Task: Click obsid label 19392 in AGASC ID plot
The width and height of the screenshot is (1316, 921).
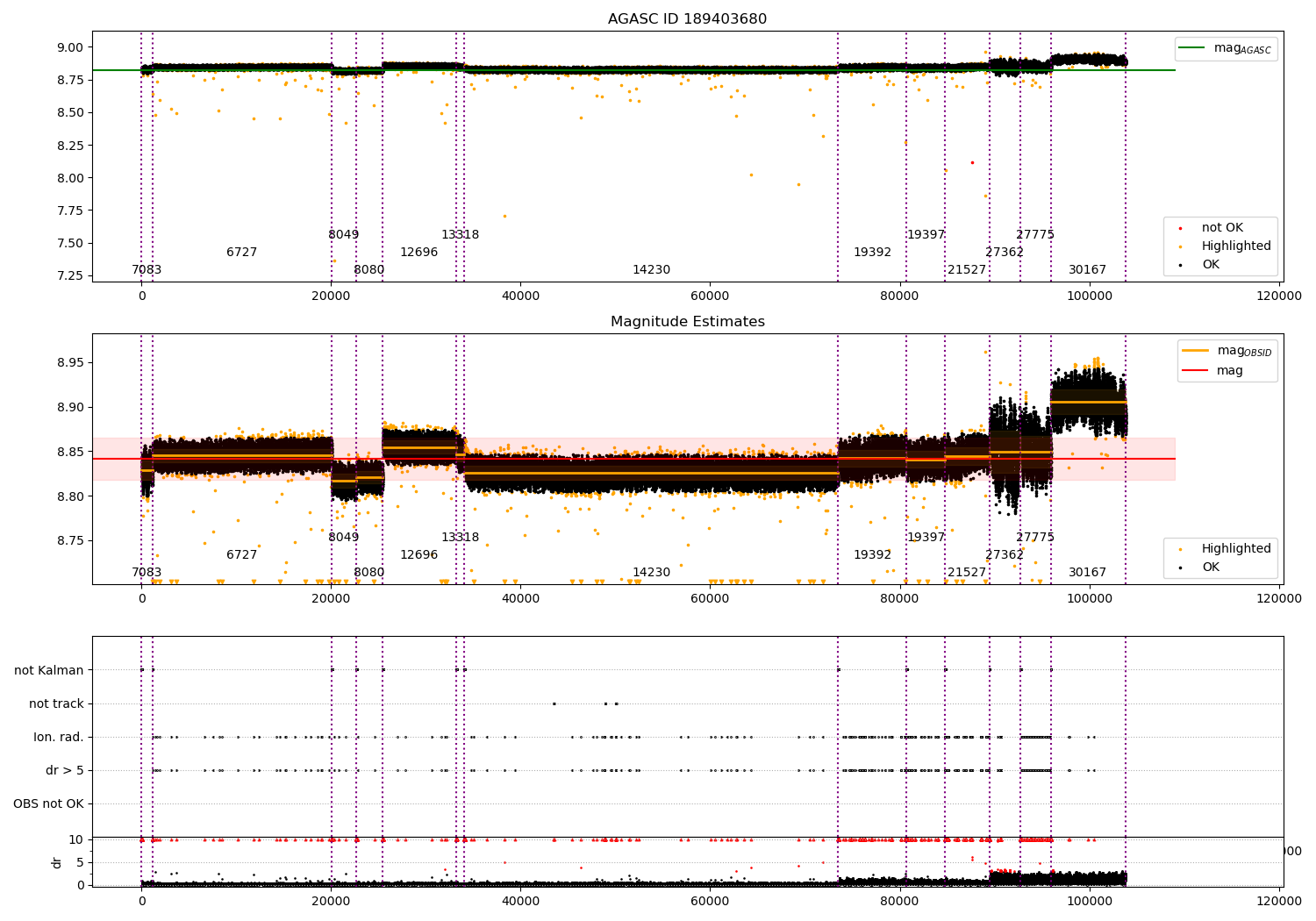Action: pyautogui.click(x=873, y=253)
